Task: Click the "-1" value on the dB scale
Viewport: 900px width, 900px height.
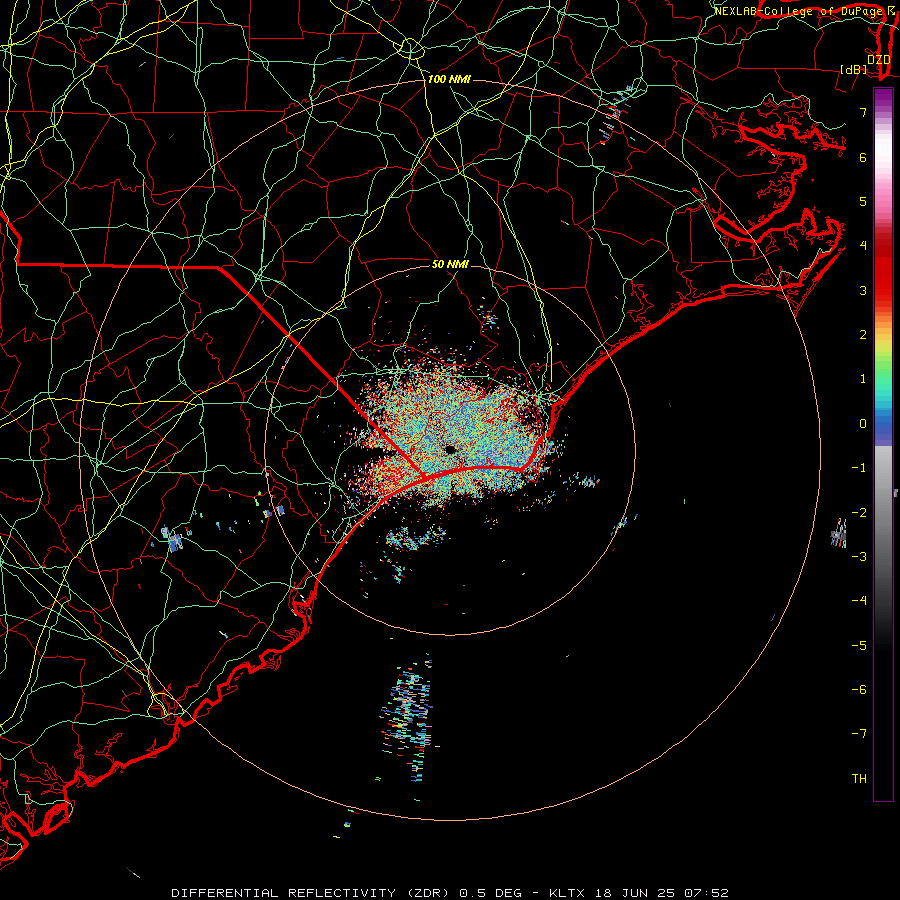Action: coord(859,468)
